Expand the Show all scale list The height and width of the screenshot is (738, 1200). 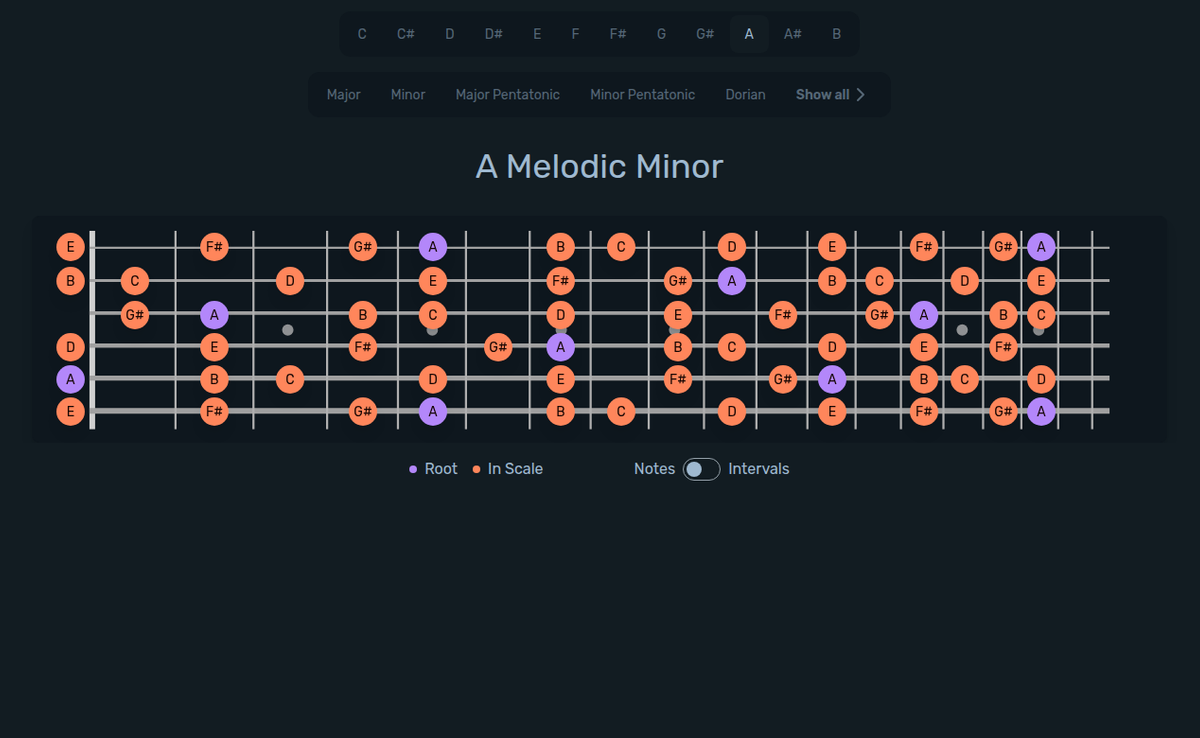(x=830, y=94)
